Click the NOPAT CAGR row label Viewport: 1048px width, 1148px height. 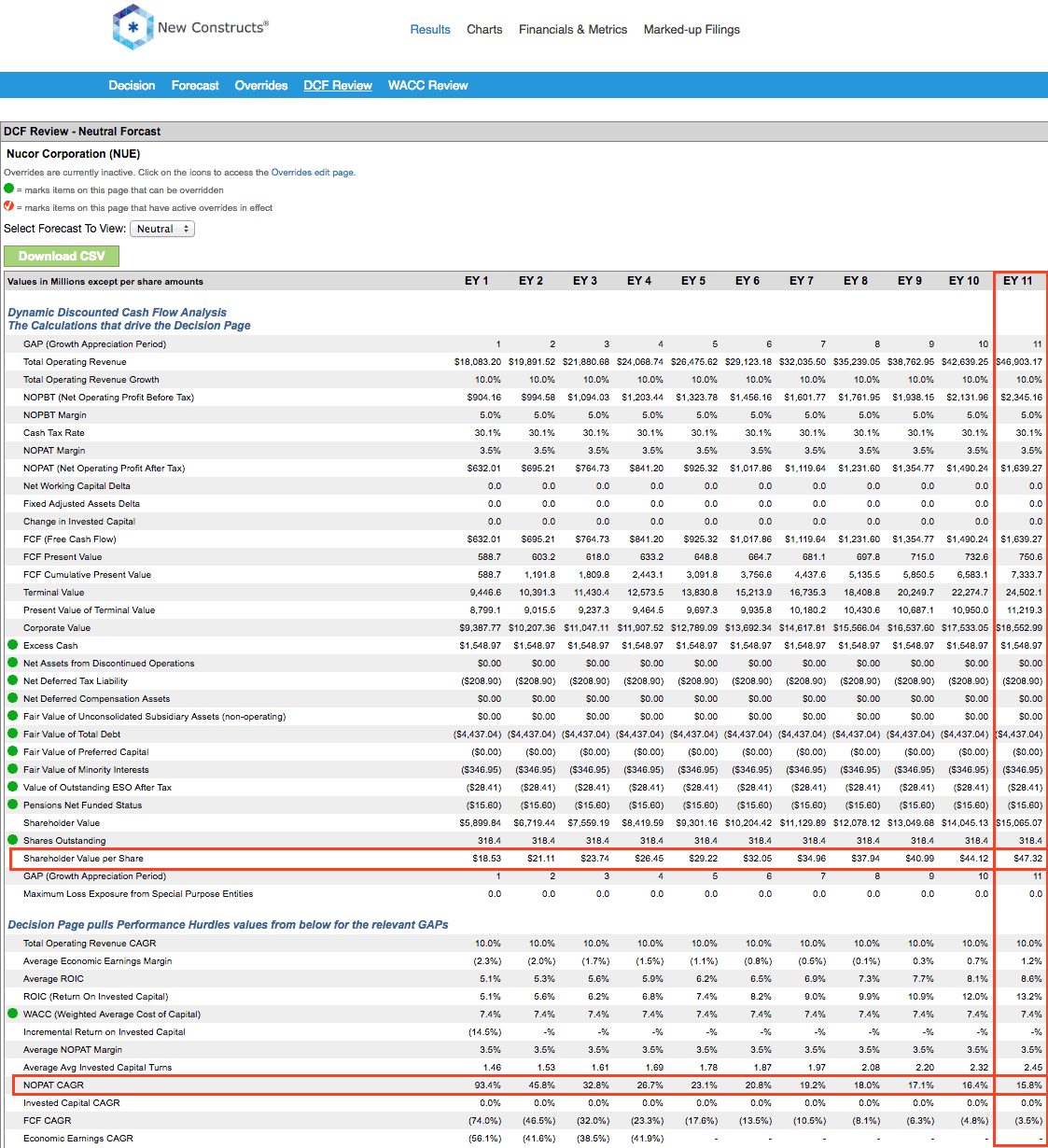point(53,1085)
